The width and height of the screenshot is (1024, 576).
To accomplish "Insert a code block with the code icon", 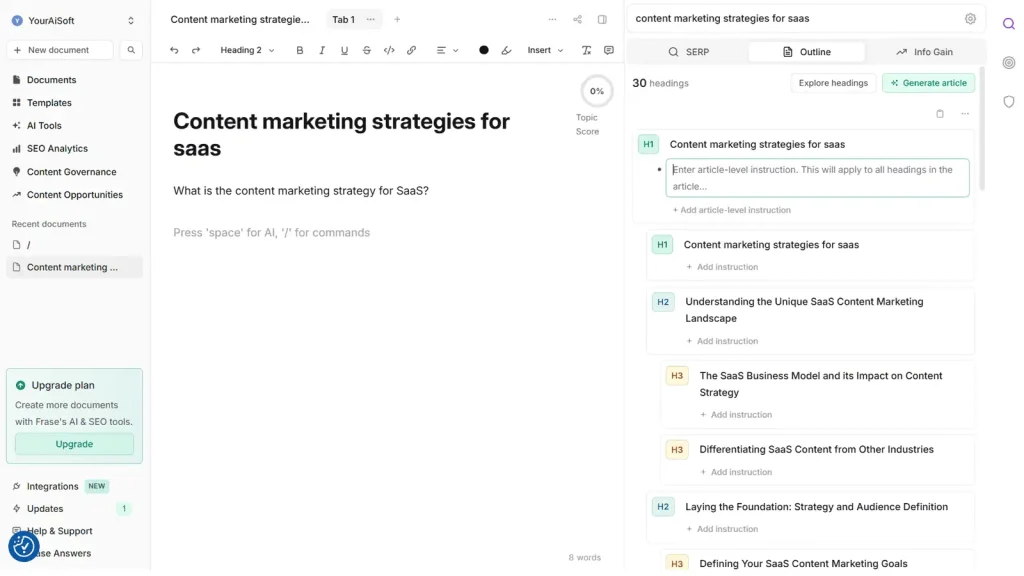I will pos(389,50).
